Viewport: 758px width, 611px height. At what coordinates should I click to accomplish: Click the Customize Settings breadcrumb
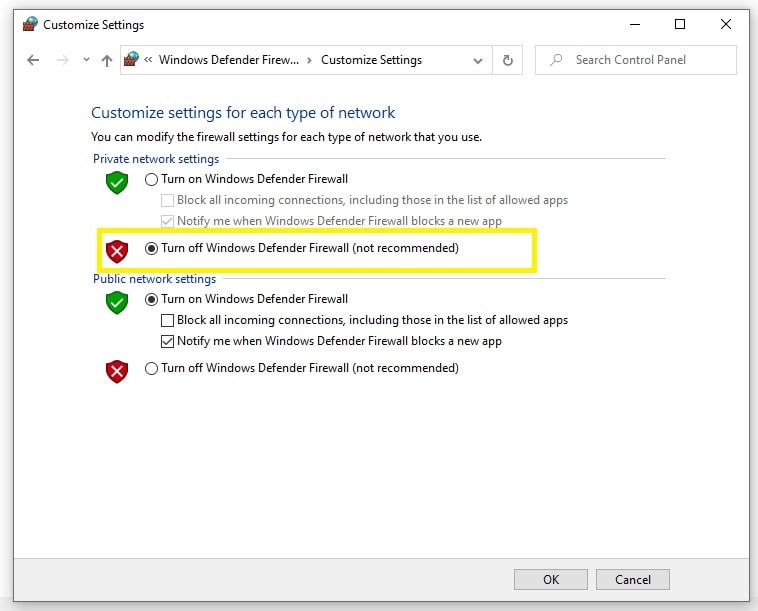[371, 60]
